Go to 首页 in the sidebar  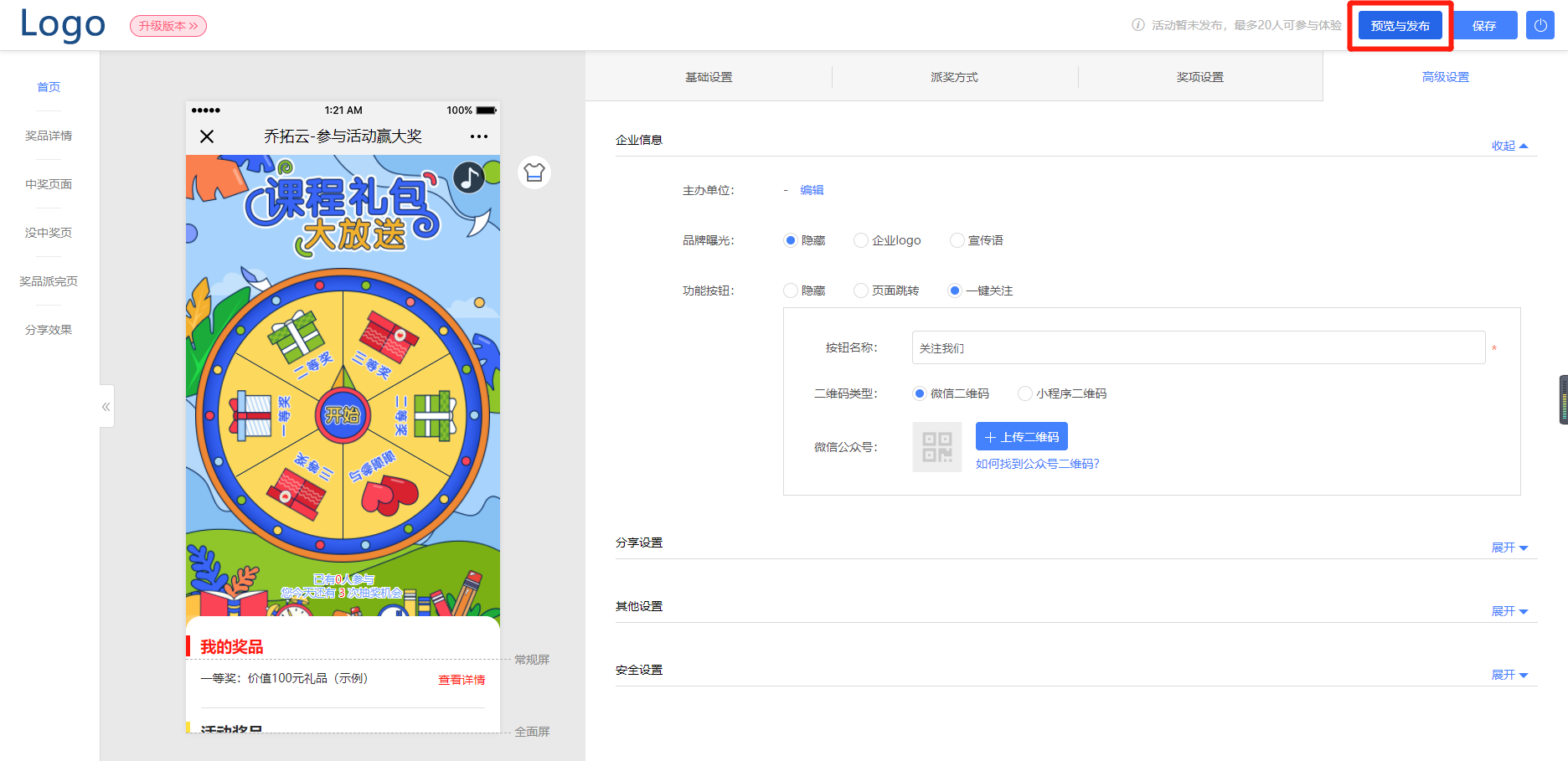click(49, 87)
